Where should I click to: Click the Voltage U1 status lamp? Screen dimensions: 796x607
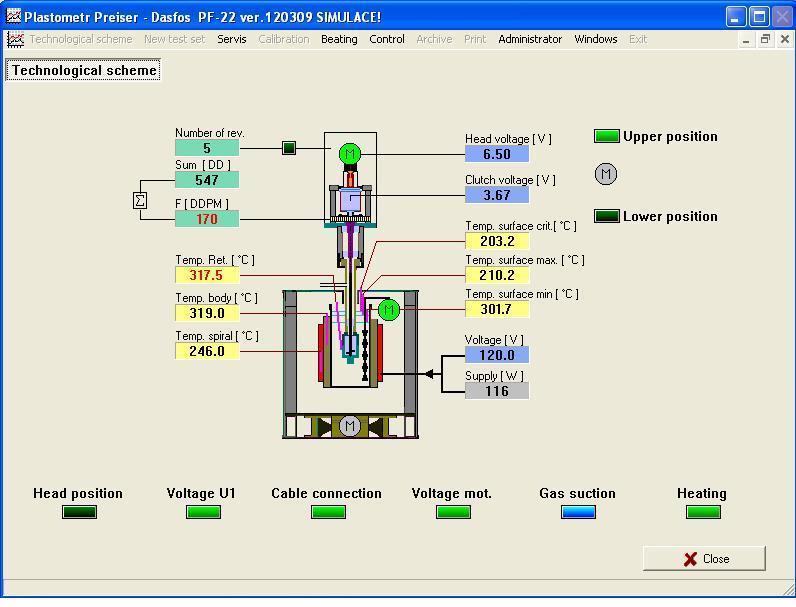tap(203, 512)
